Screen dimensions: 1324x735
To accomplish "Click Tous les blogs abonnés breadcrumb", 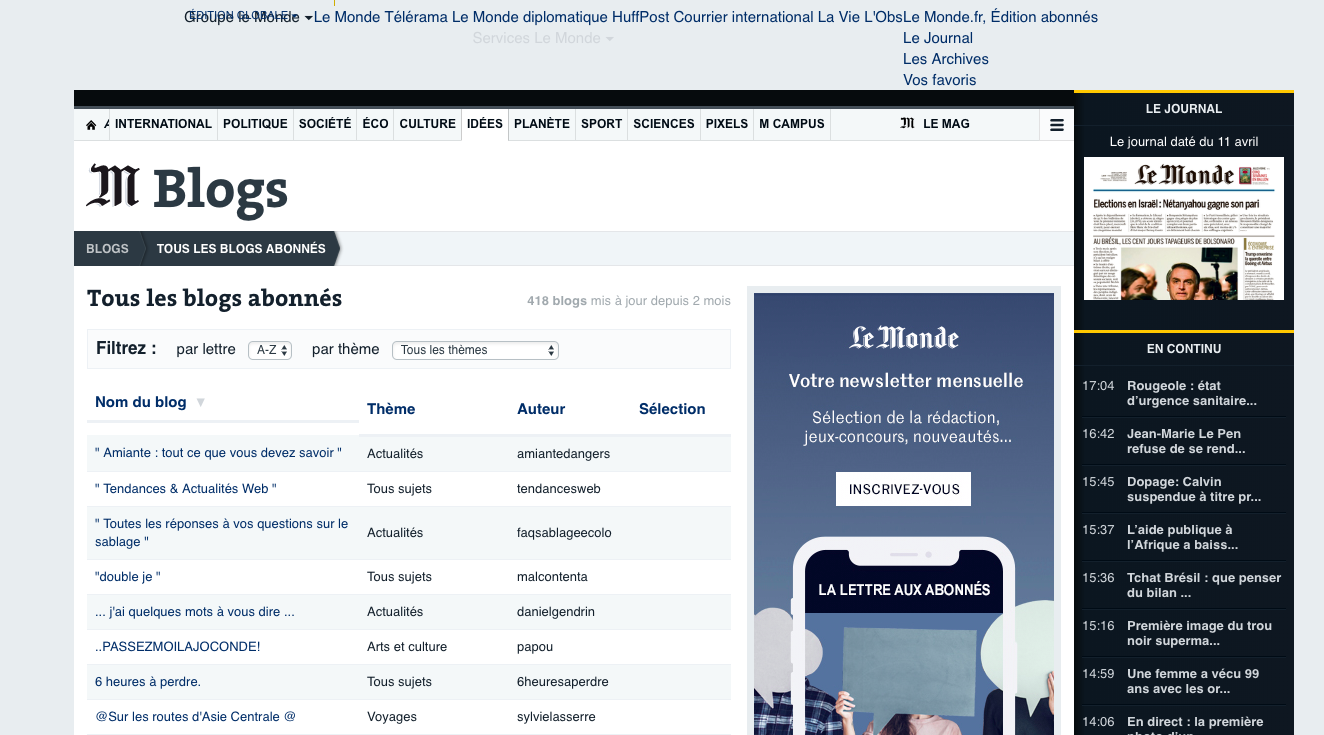I will pos(241,249).
